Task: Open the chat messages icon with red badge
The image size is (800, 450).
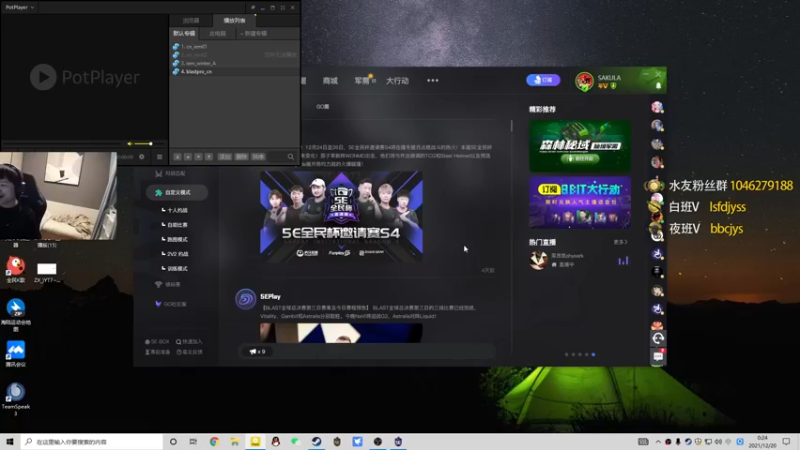Action: 658,356
